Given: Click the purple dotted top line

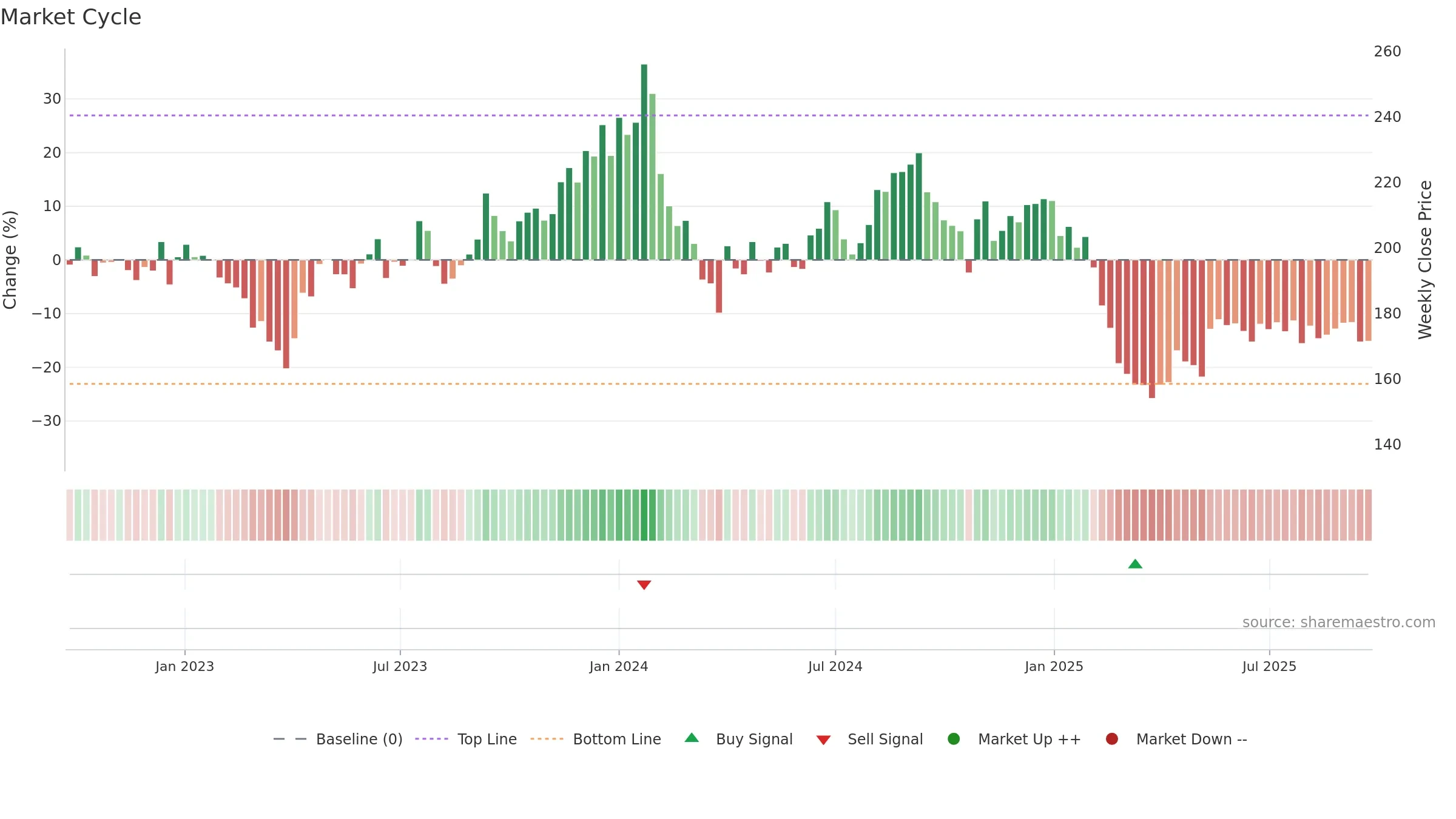Looking at the screenshot, I should (719, 115).
